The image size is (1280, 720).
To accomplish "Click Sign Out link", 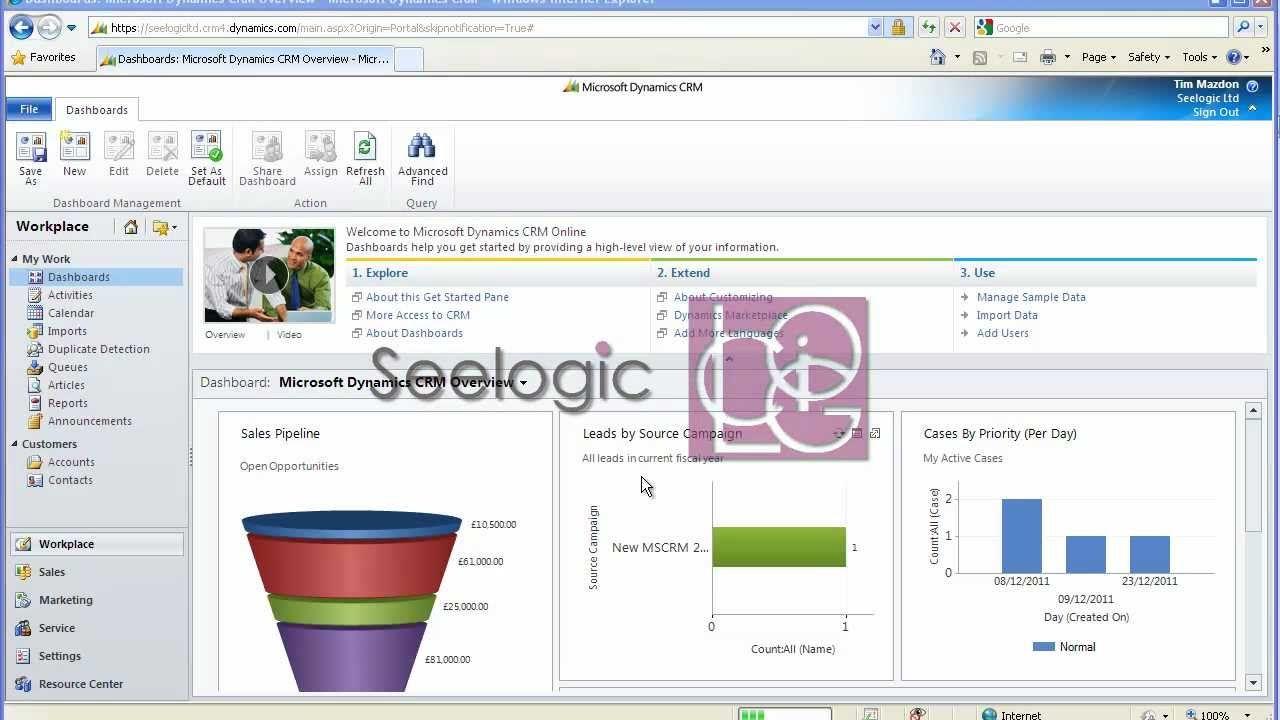I will (1216, 112).
